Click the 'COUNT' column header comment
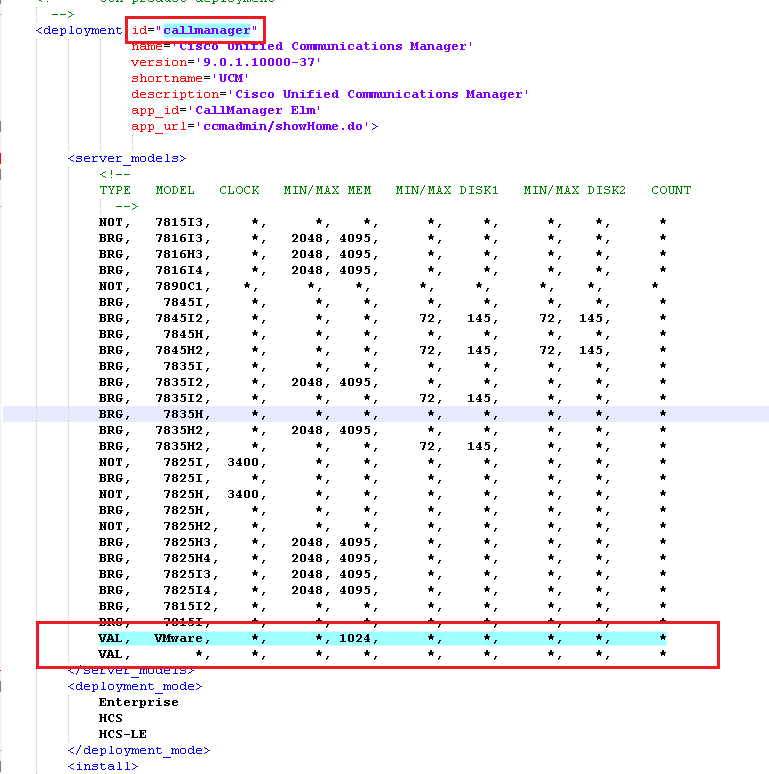Screen dimensions: 769x774 tap(671, 190)
